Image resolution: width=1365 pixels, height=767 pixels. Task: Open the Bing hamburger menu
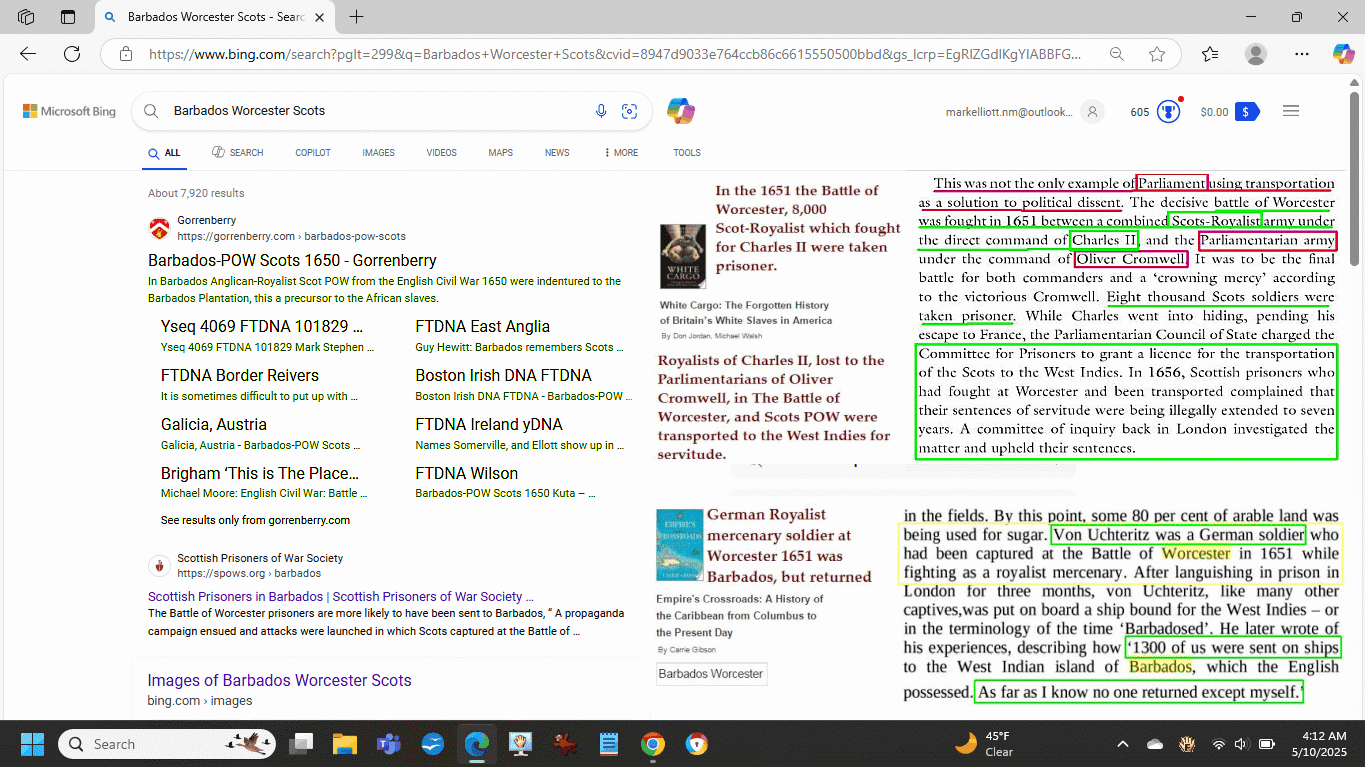click(x=1290, y=111)
